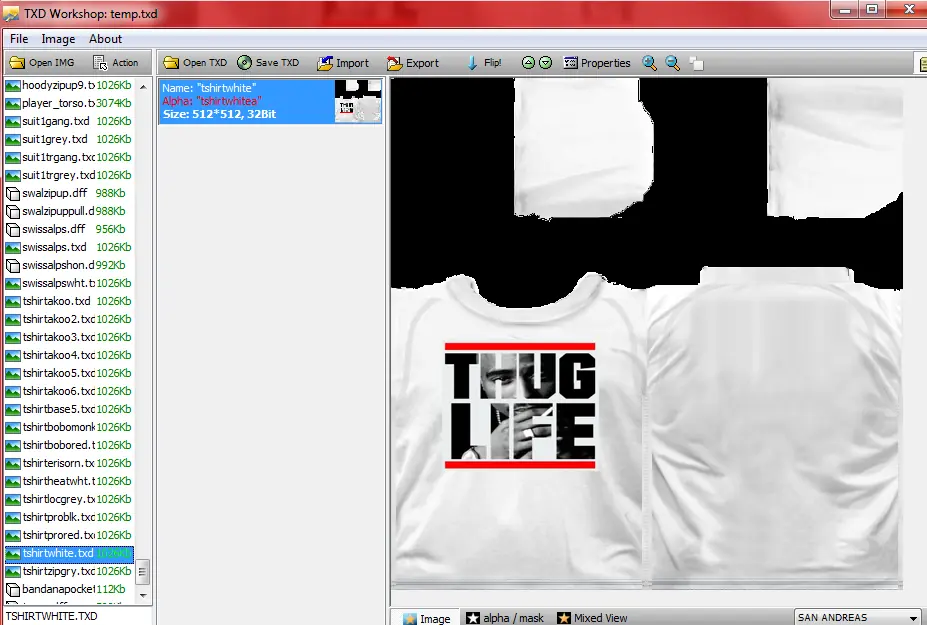Click file list scrollbar up arrow
927x625 pixels.
(143, 86)
